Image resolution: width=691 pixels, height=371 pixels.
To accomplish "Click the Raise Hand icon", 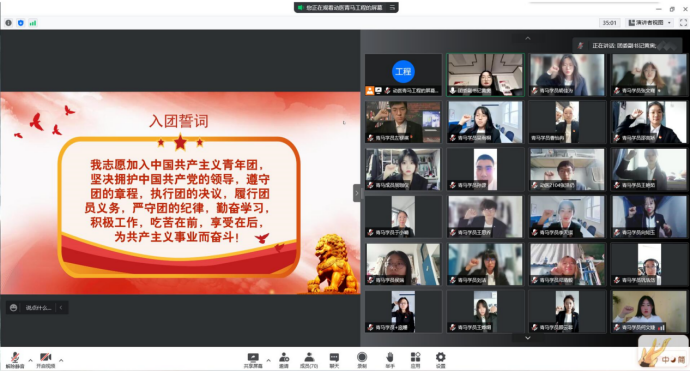I will coord(390,360).
